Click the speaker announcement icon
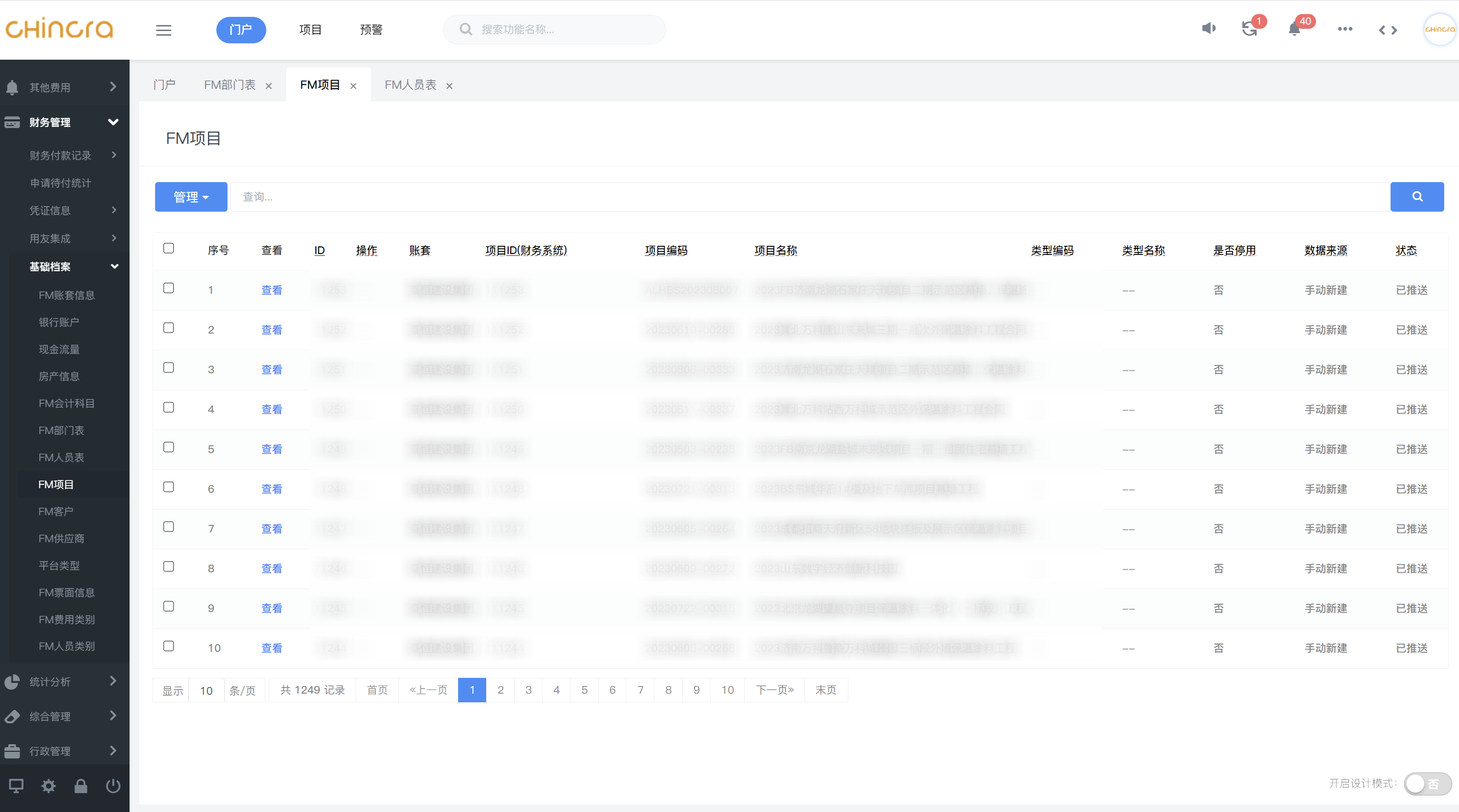1459x812 pixels. (1209, 29)
